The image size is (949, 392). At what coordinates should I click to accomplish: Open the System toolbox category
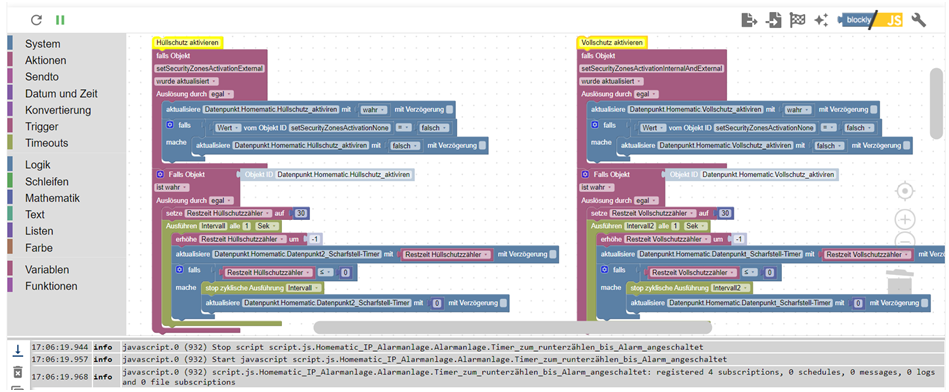point(42,44)
